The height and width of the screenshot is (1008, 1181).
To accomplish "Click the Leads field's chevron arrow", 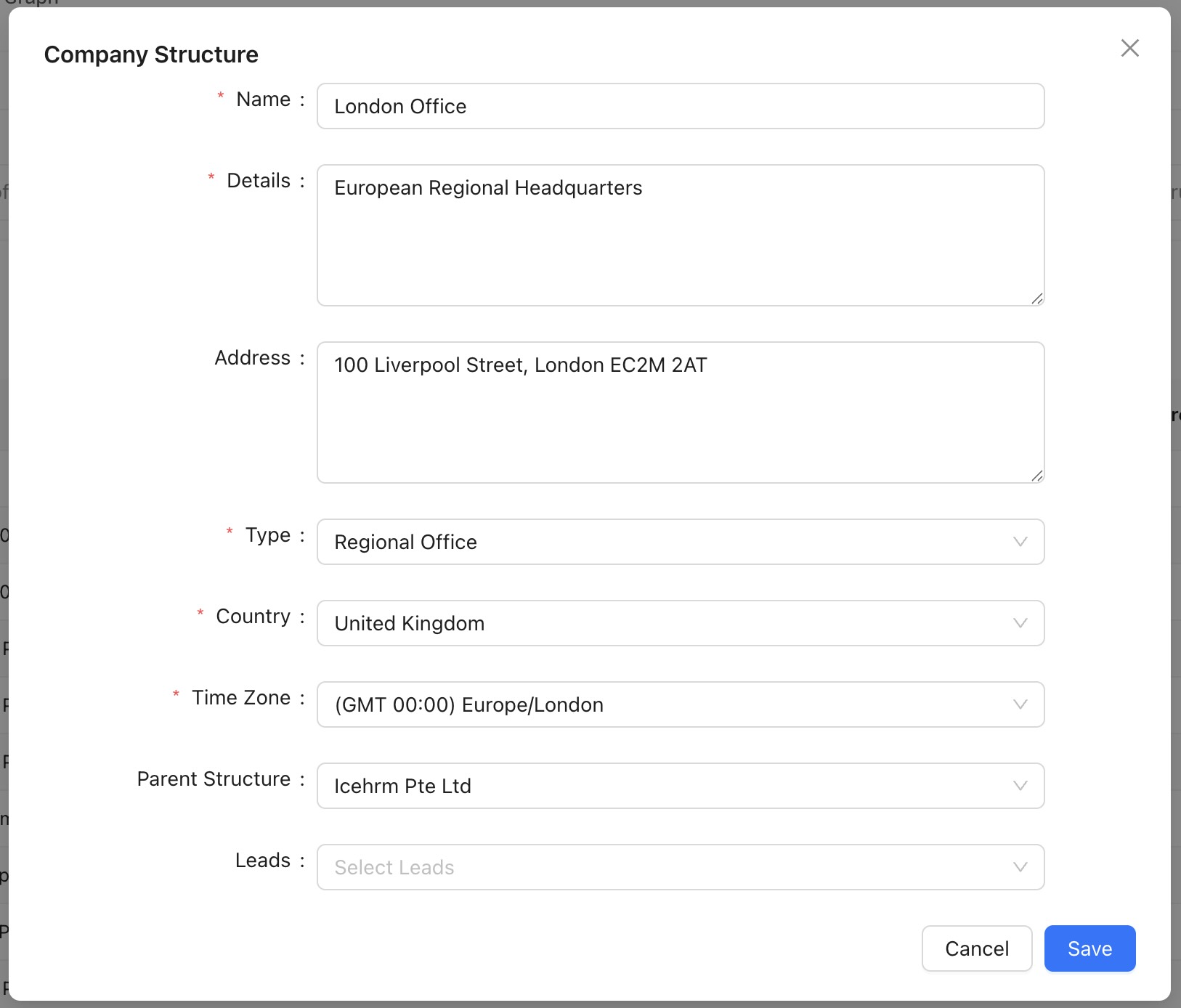I will click(x=1020, y=867).
